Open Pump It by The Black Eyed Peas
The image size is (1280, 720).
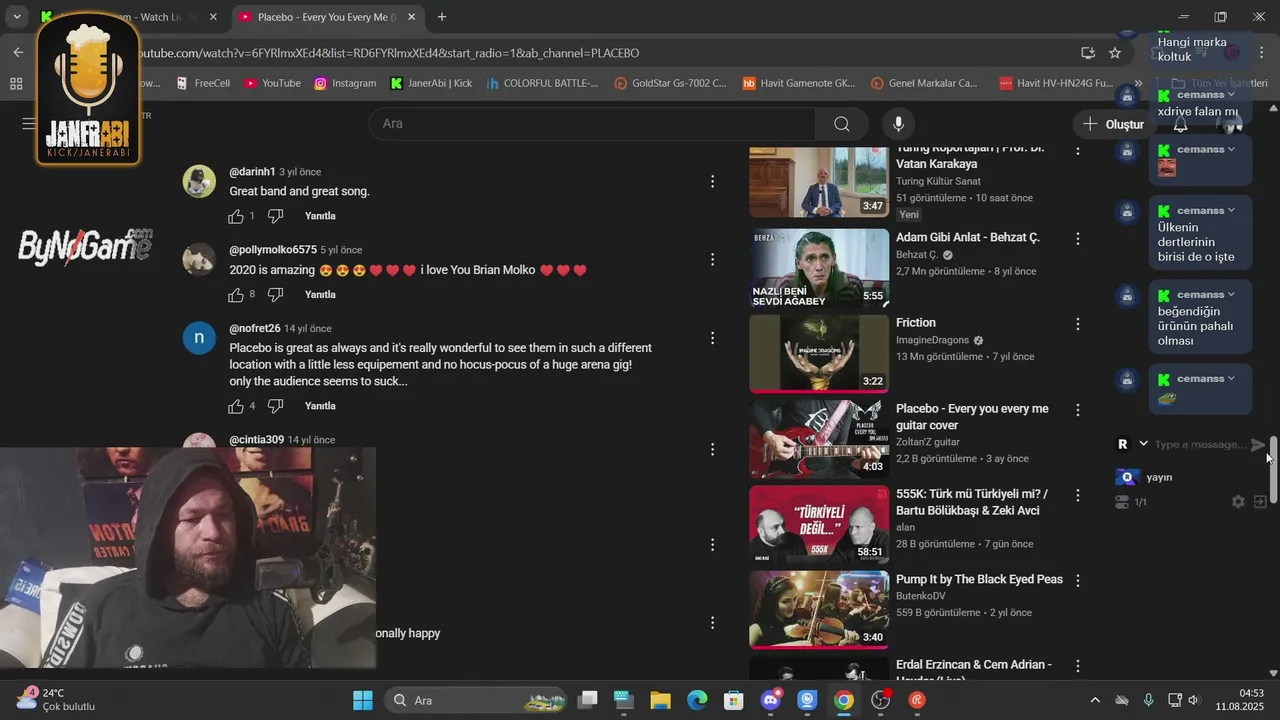click(979, 580)
